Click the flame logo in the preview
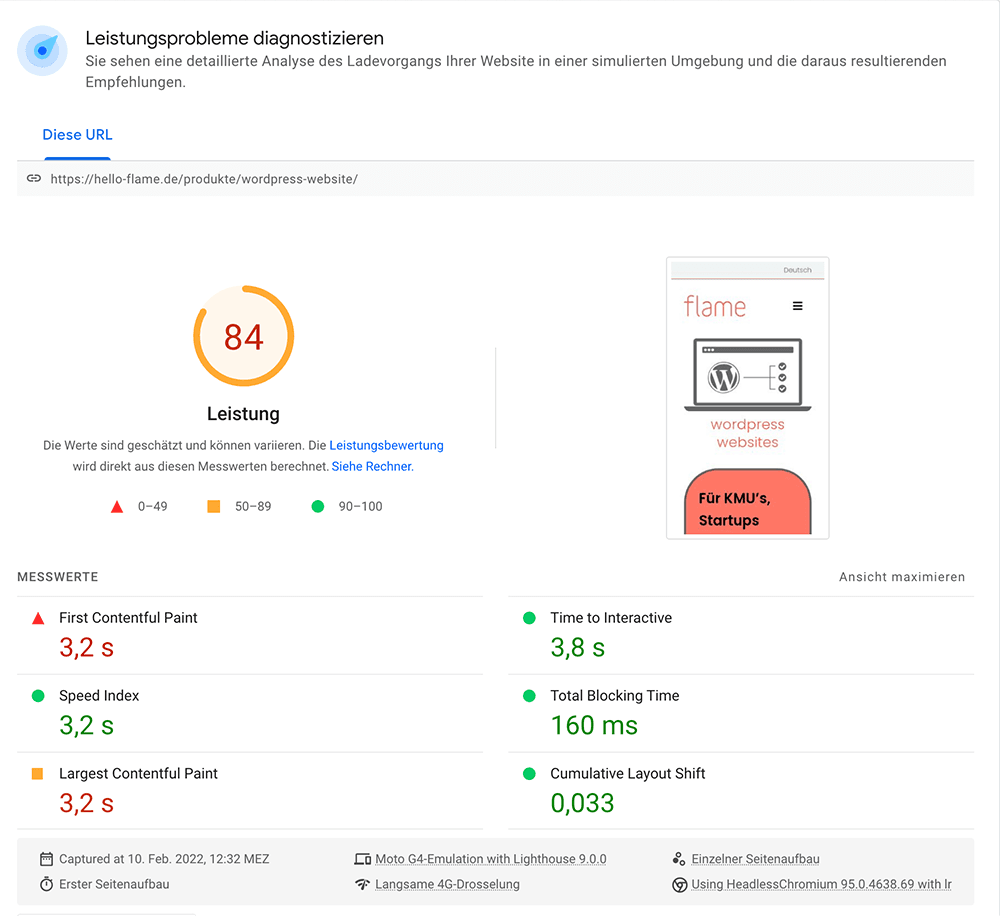 pos(714,307)
